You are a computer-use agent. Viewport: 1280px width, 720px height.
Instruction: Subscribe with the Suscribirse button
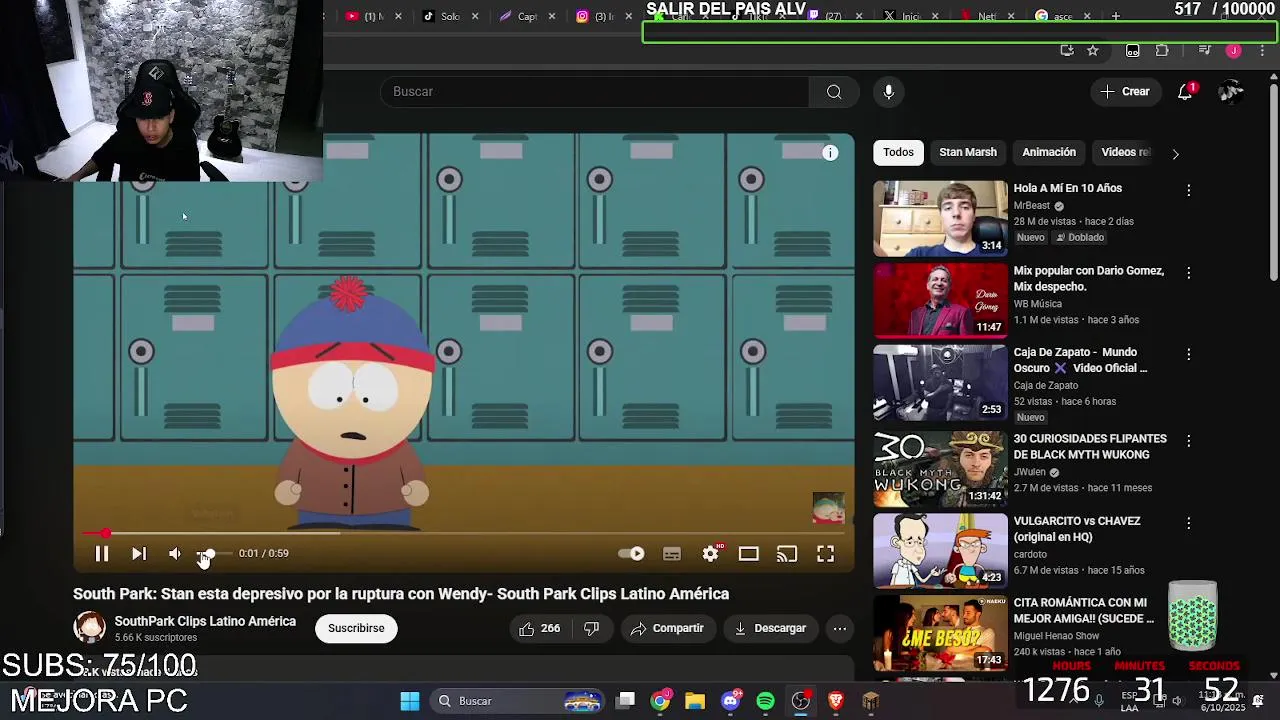pos(356,628)
